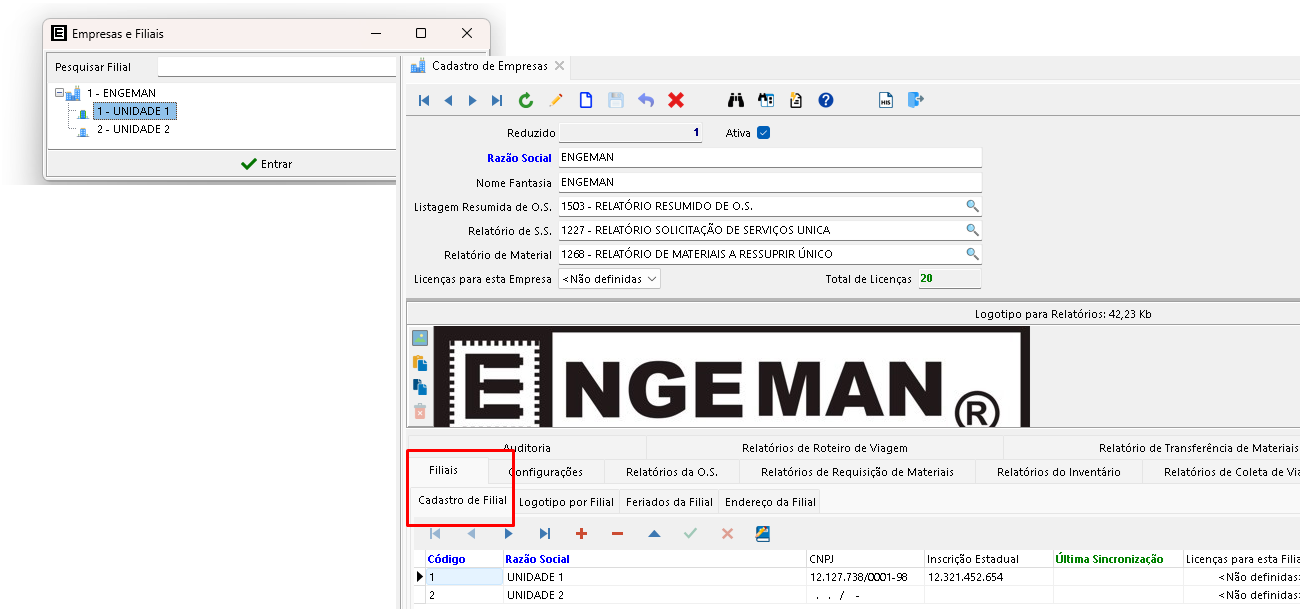Create a new record with the blank page icon
The image size is (1300, 609).
pyautogui.click(x=586, y=100)
